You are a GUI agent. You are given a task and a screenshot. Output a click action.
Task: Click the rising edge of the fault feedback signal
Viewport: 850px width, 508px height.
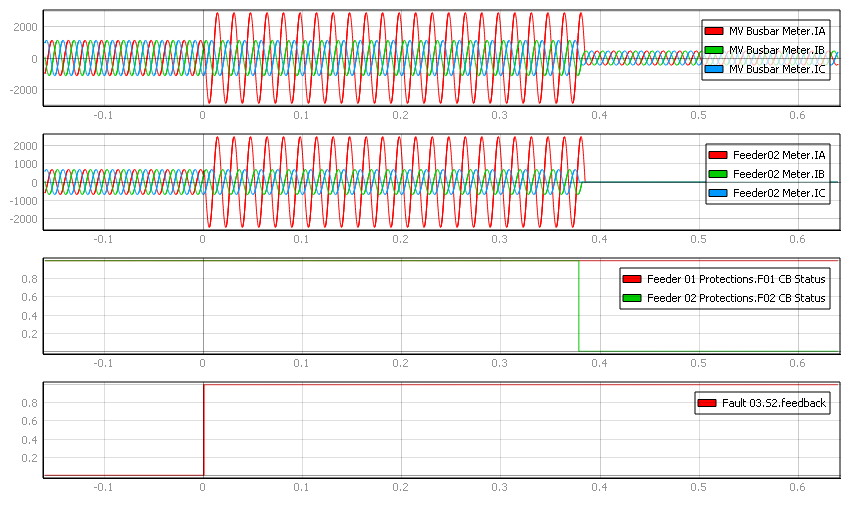(x=204, y=430)
